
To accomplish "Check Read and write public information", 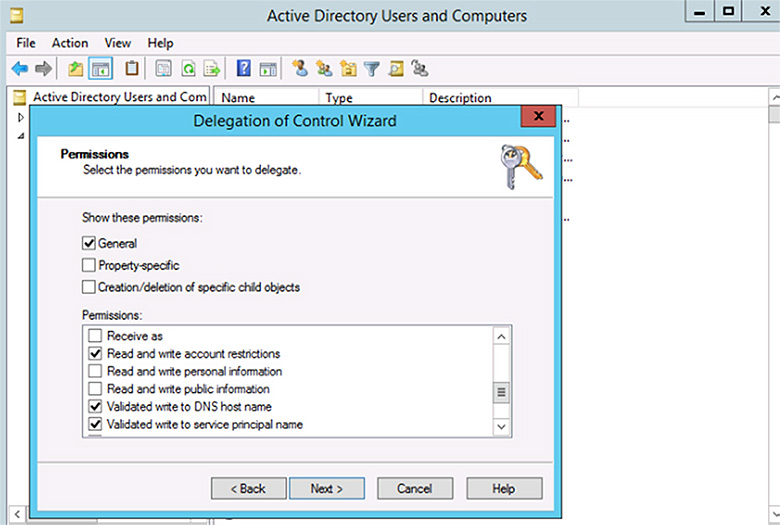I will pos(95,389).
